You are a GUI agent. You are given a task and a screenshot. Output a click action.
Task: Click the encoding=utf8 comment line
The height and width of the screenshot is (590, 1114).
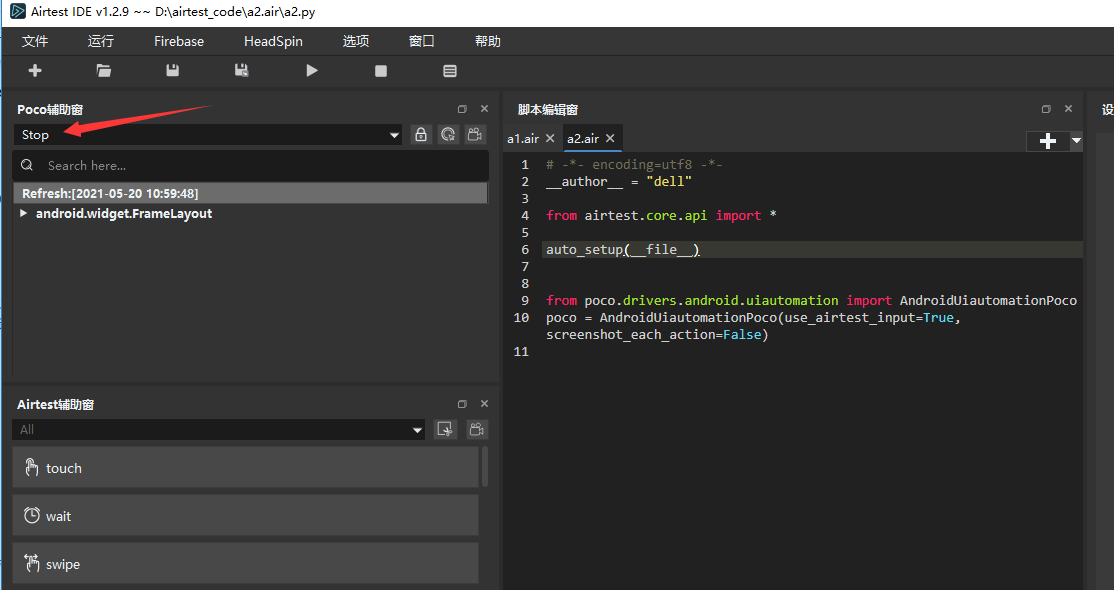[634, 165]
